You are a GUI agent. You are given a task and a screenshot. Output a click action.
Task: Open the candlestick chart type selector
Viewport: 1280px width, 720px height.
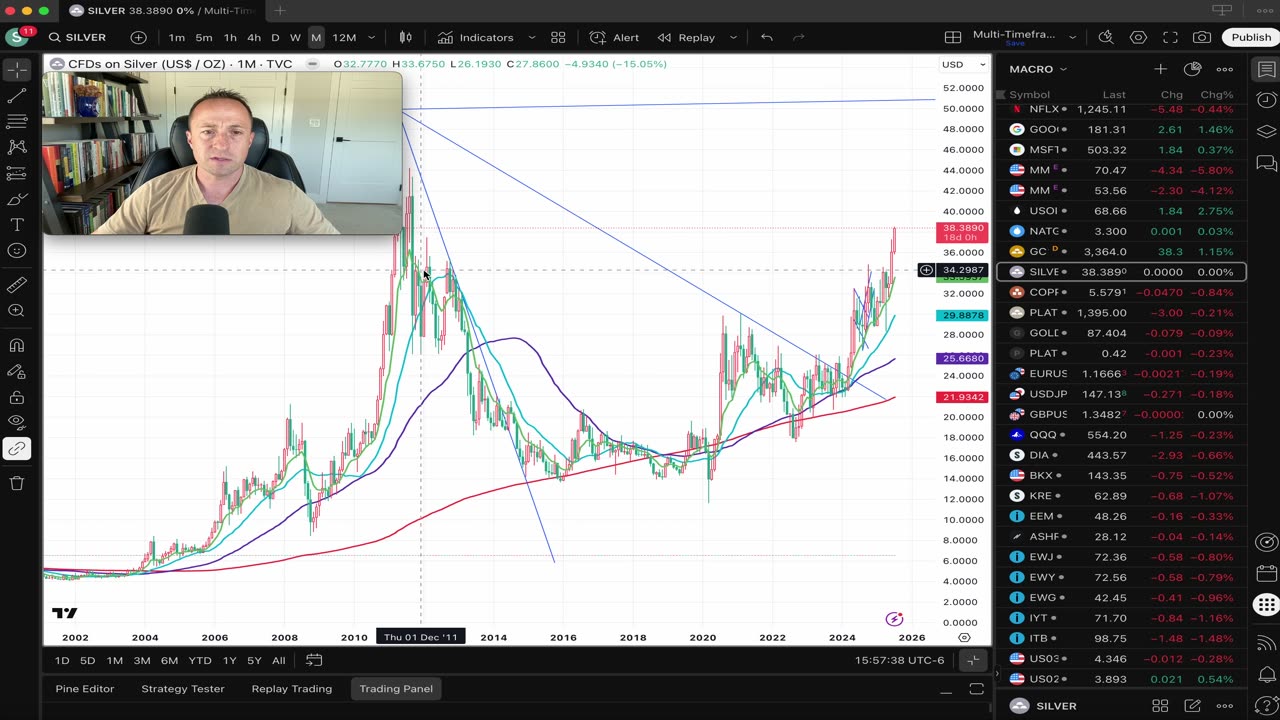coord(406,37)
